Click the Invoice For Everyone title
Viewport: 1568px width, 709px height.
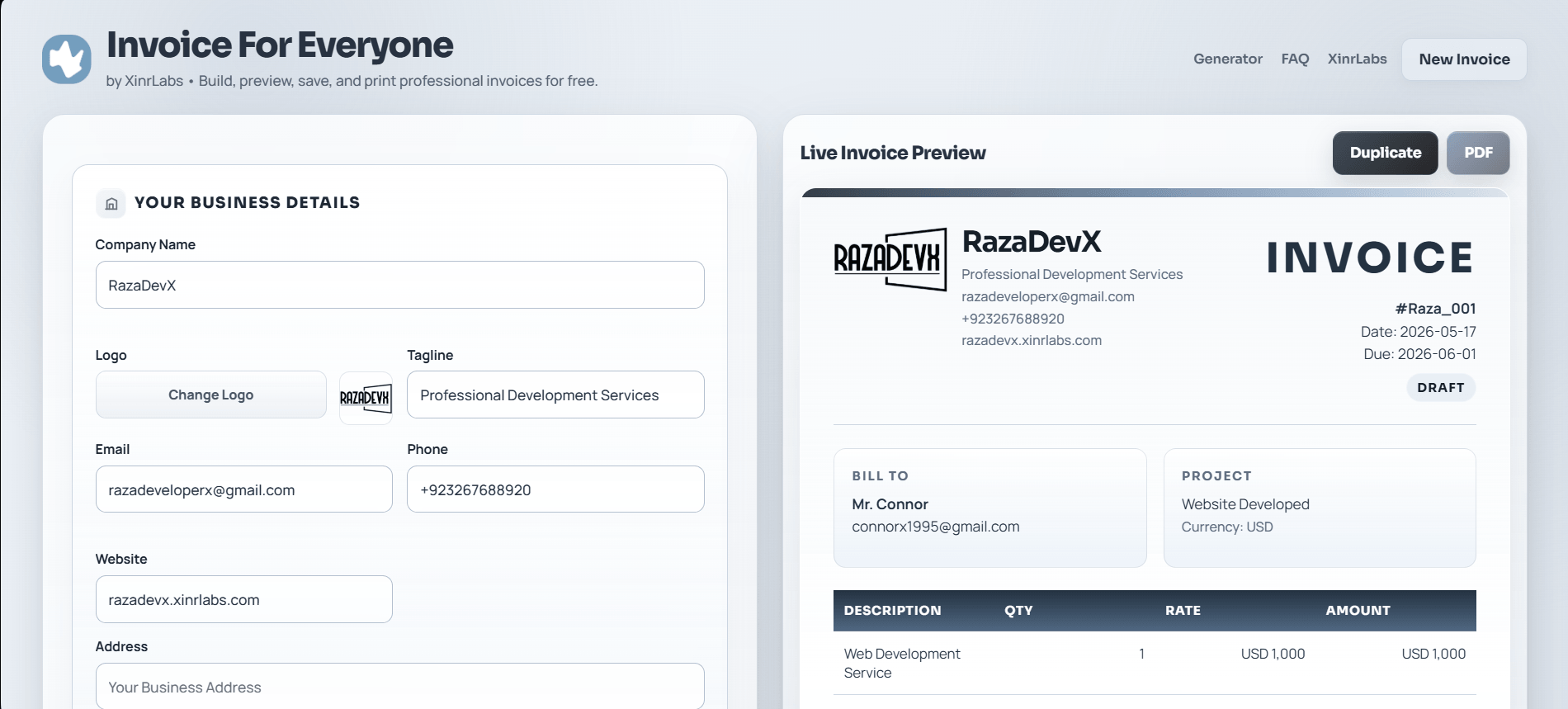point(280,45)
